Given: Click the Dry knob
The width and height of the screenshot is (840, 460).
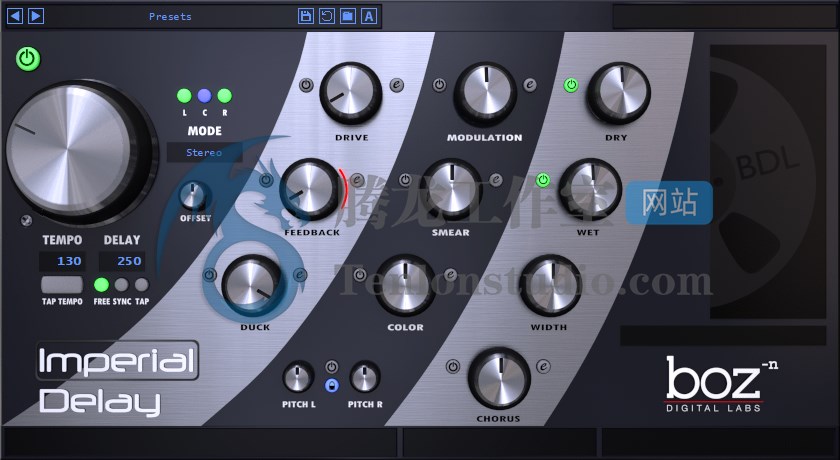Looking at the screenshot, I should pyautogui.click(x=619, y=93).
